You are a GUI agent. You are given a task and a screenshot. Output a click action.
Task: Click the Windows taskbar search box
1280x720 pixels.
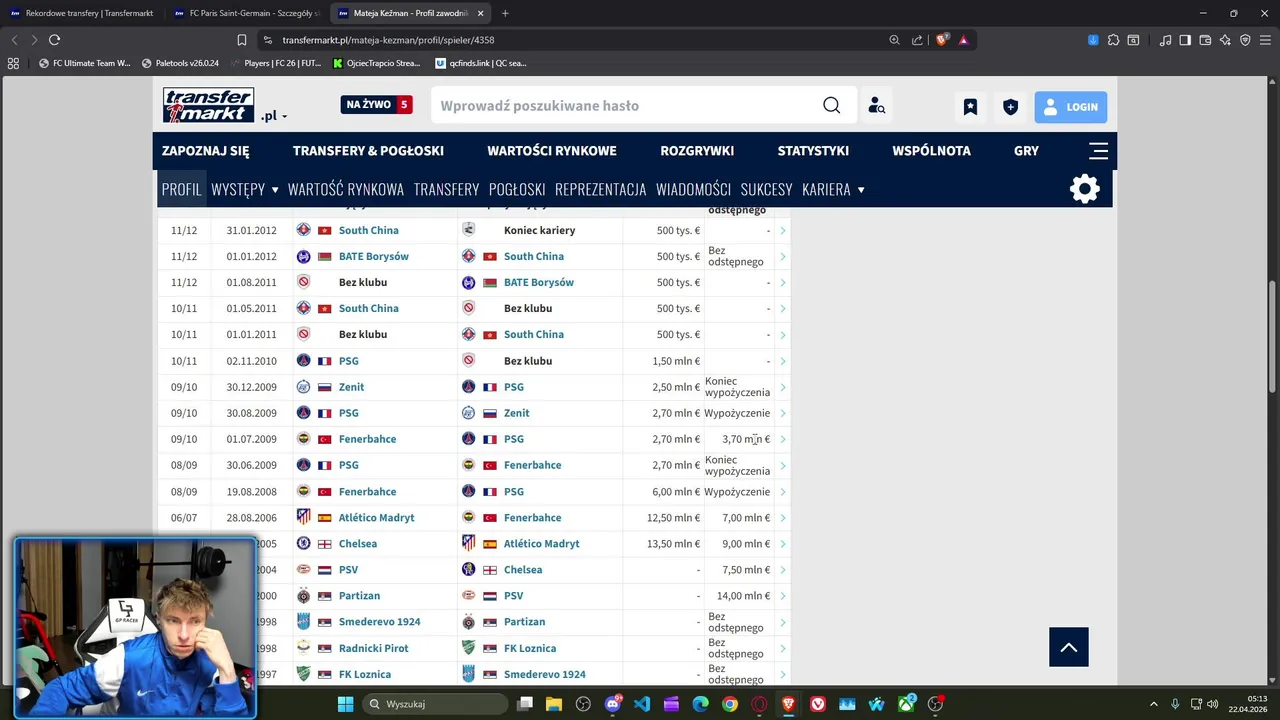434,704
